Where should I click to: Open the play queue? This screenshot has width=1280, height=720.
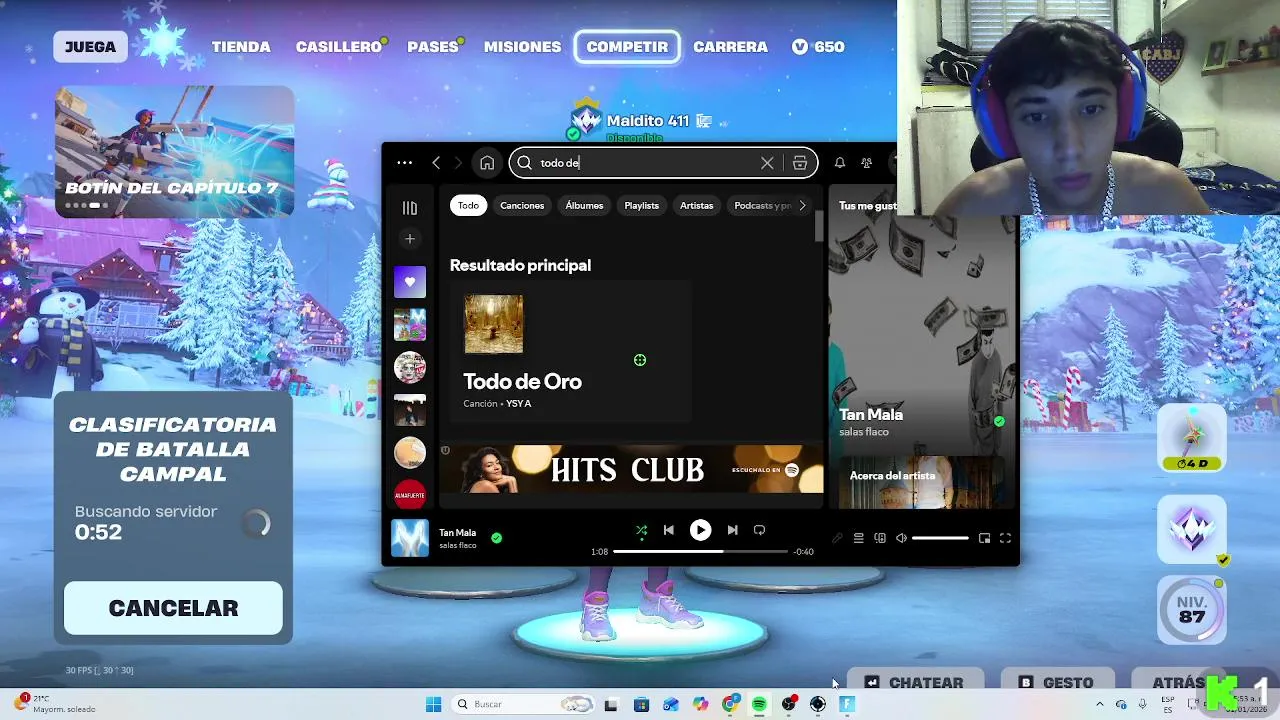[858, 538]
